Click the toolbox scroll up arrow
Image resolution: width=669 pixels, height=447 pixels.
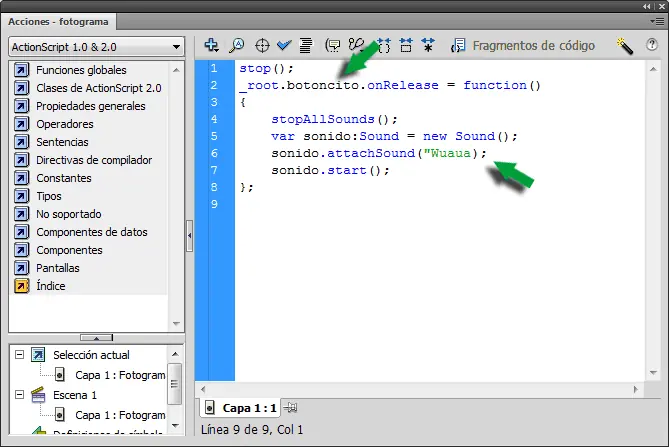(176, 70)
